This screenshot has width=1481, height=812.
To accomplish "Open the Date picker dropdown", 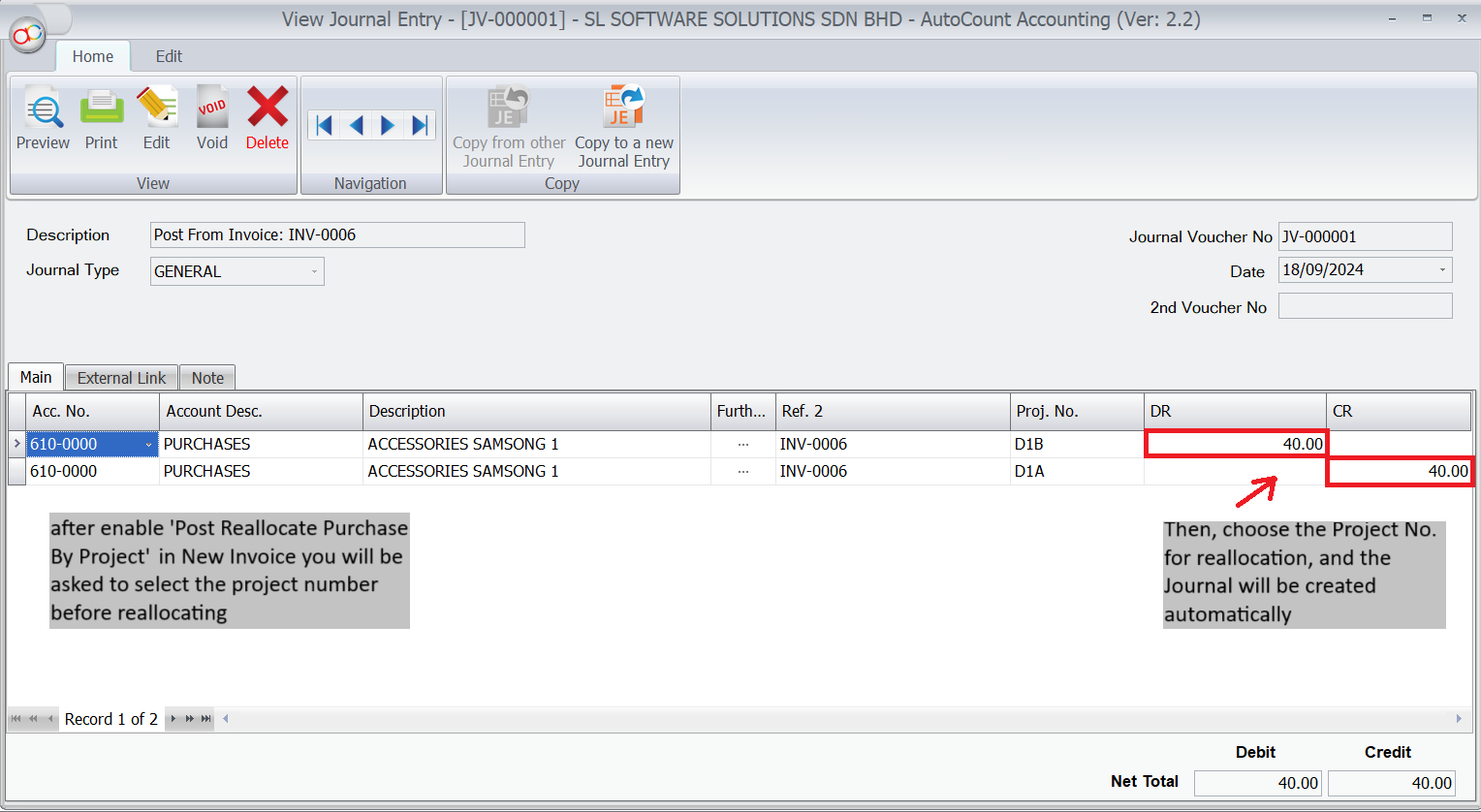I will tap(1442, 270).
